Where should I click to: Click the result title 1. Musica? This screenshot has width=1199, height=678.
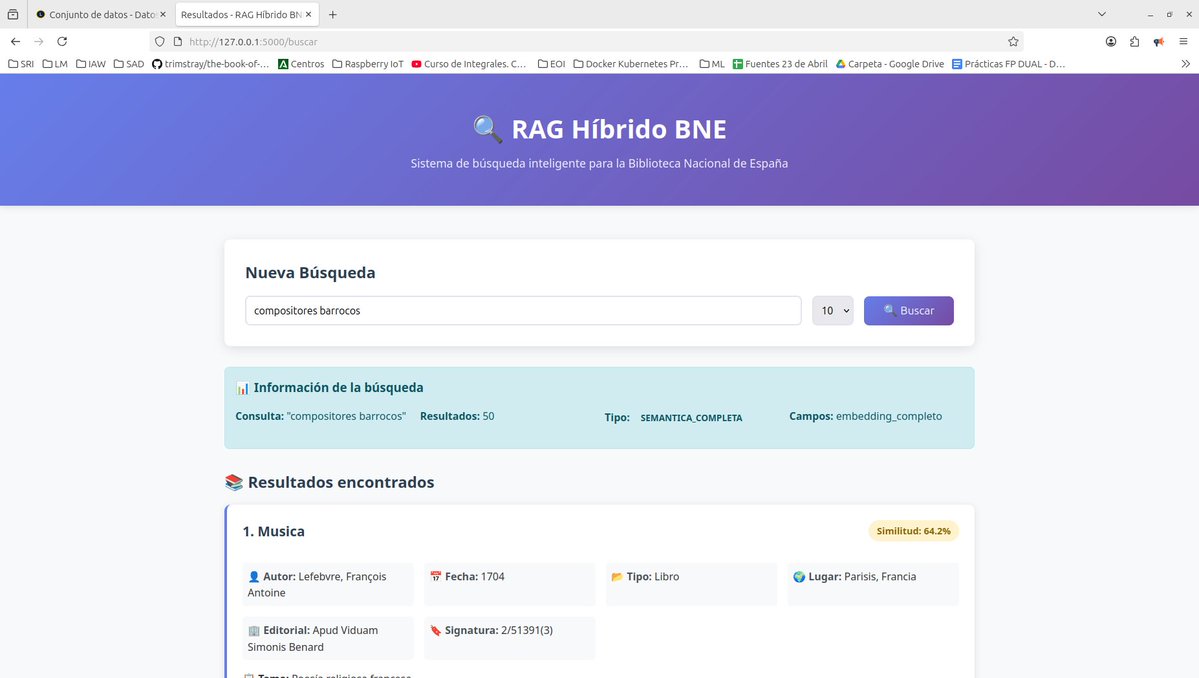(x=274, y=531)
